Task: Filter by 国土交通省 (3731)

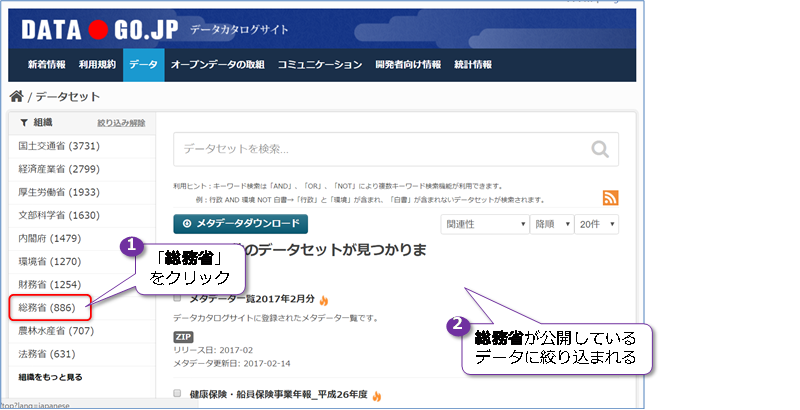Action: pyautogui.click(x=59, y=146)
